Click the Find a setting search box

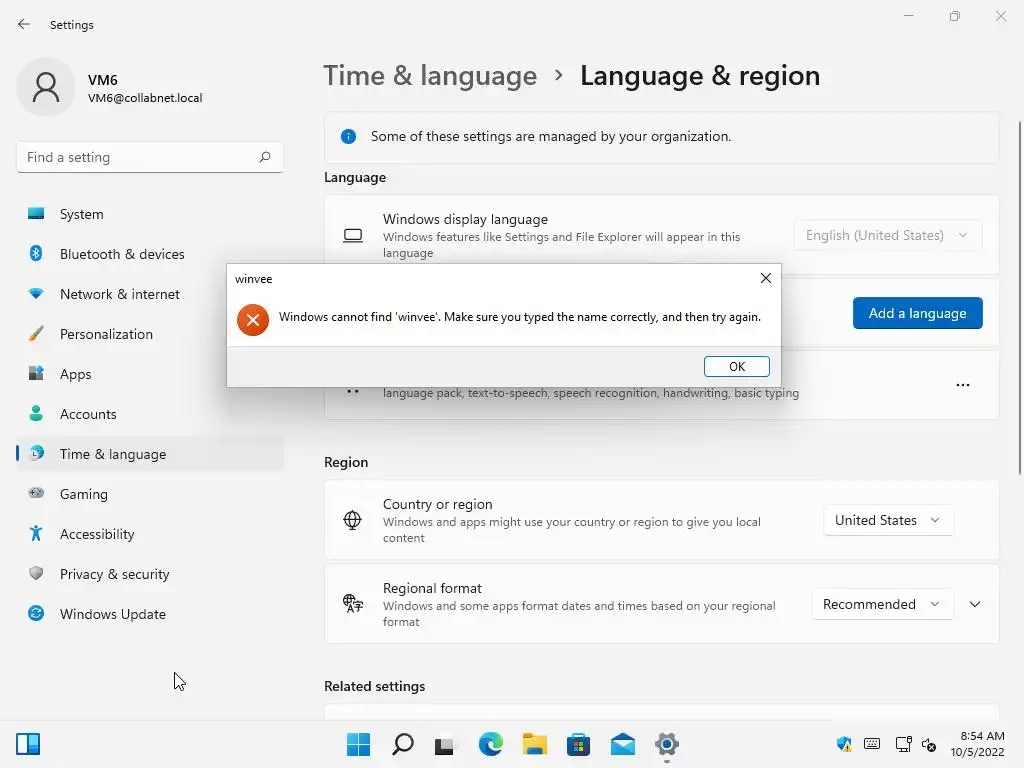click(x=150, y=157)
